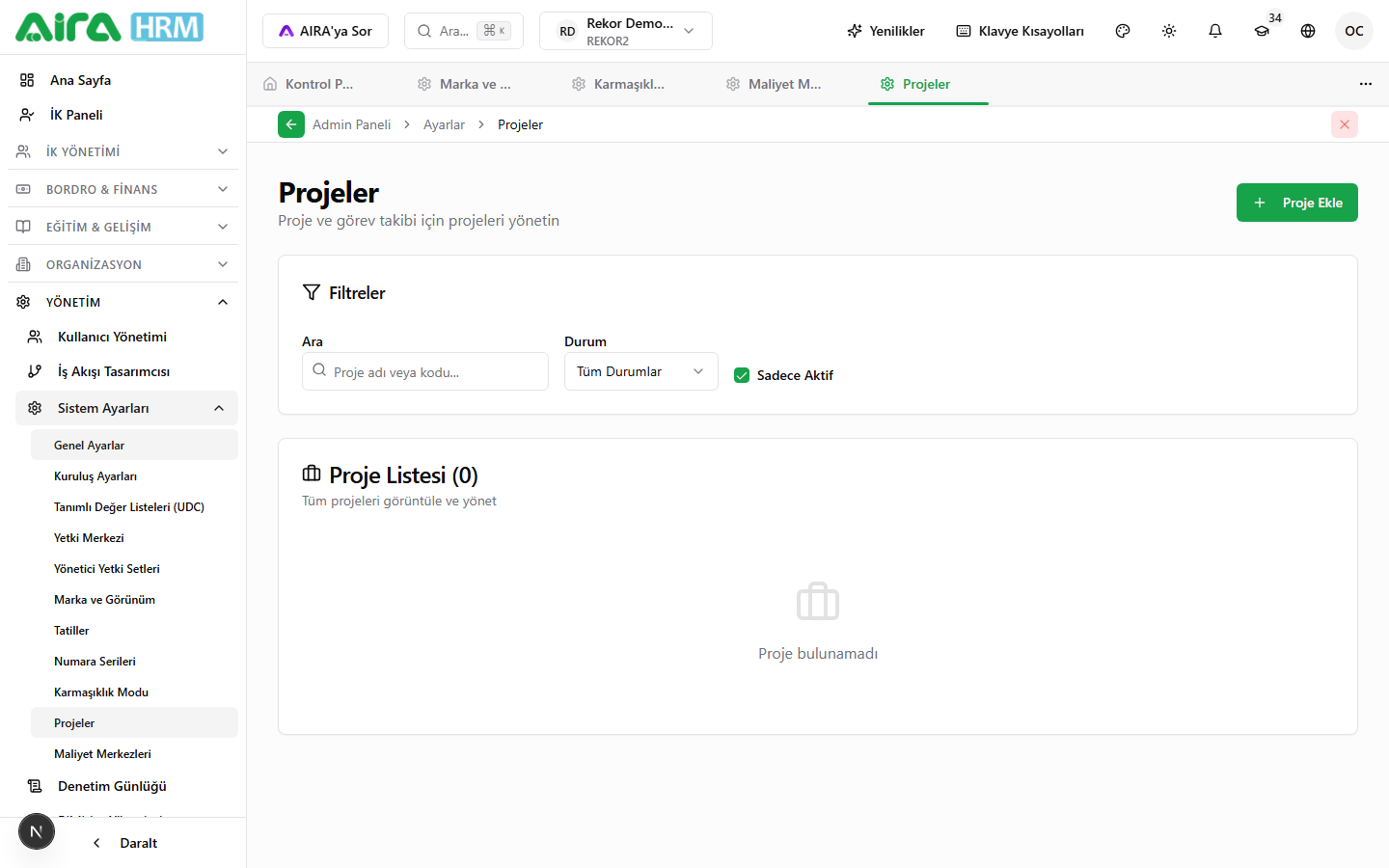Open the OC user avatar

click(1354, 31)
